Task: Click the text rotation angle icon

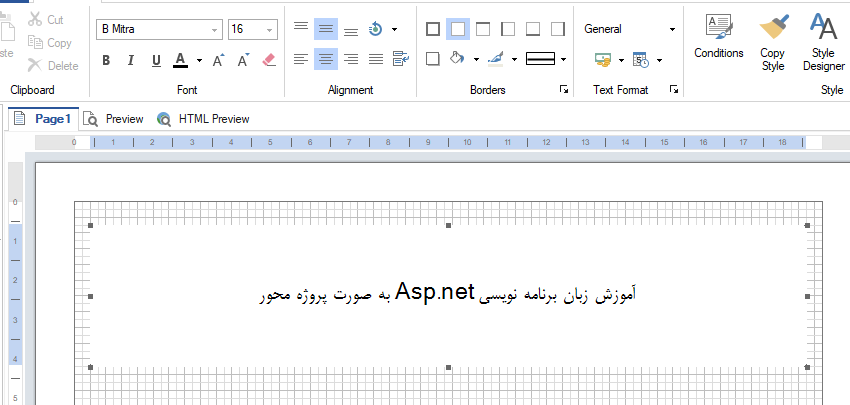Action: pyautogui.click(x=375, y=29)
